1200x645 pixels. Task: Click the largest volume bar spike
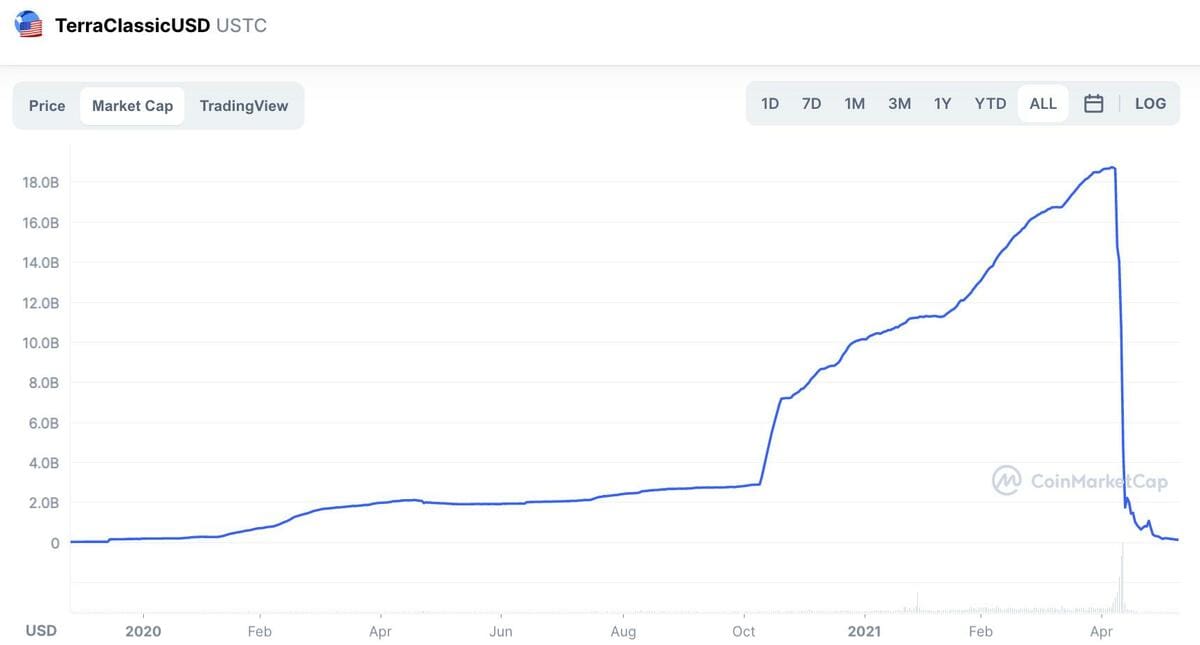[1122, 577]
